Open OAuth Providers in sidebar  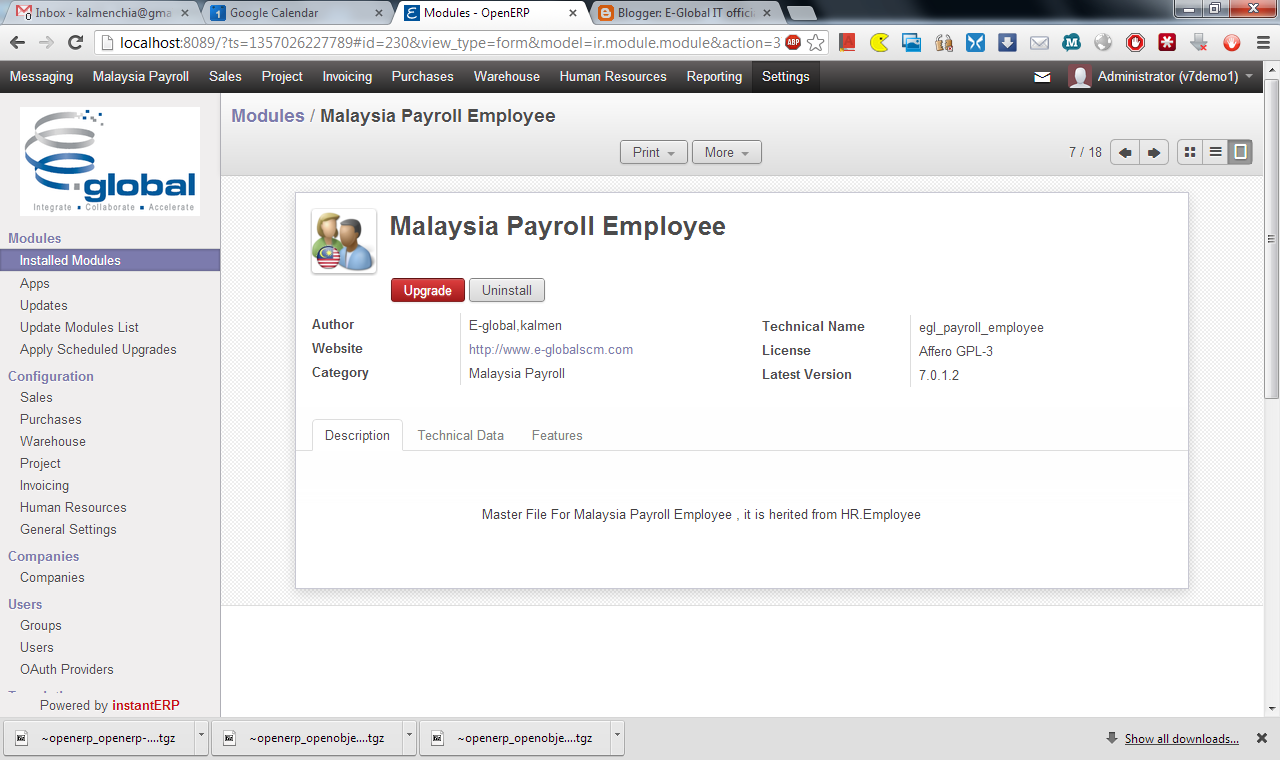tap(67, 669)
